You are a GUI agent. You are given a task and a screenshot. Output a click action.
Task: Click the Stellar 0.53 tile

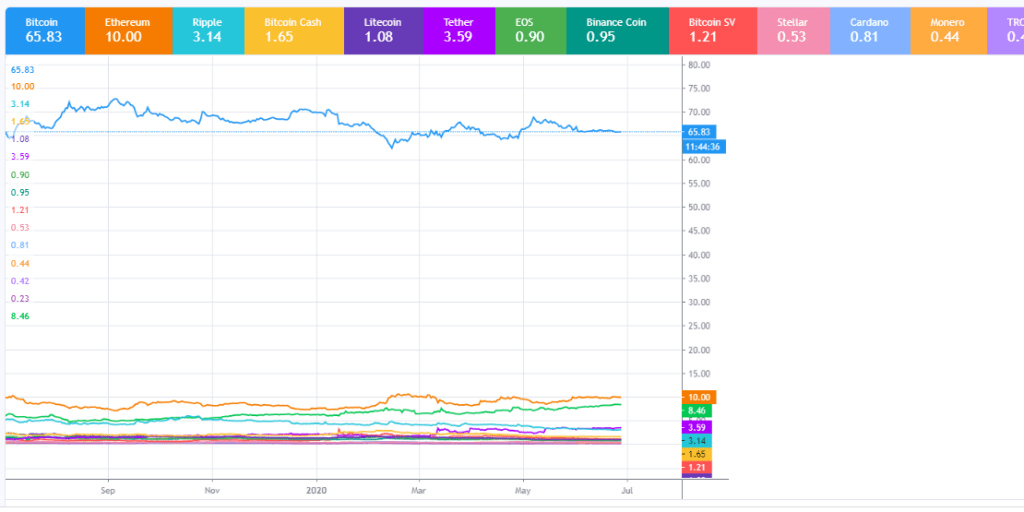tap(793, 31)
